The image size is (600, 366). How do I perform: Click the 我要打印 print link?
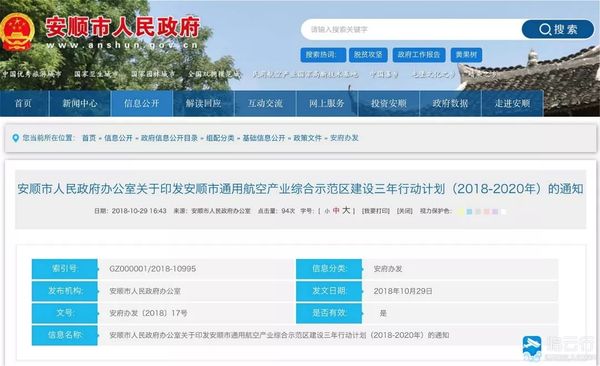coord(376,211)
